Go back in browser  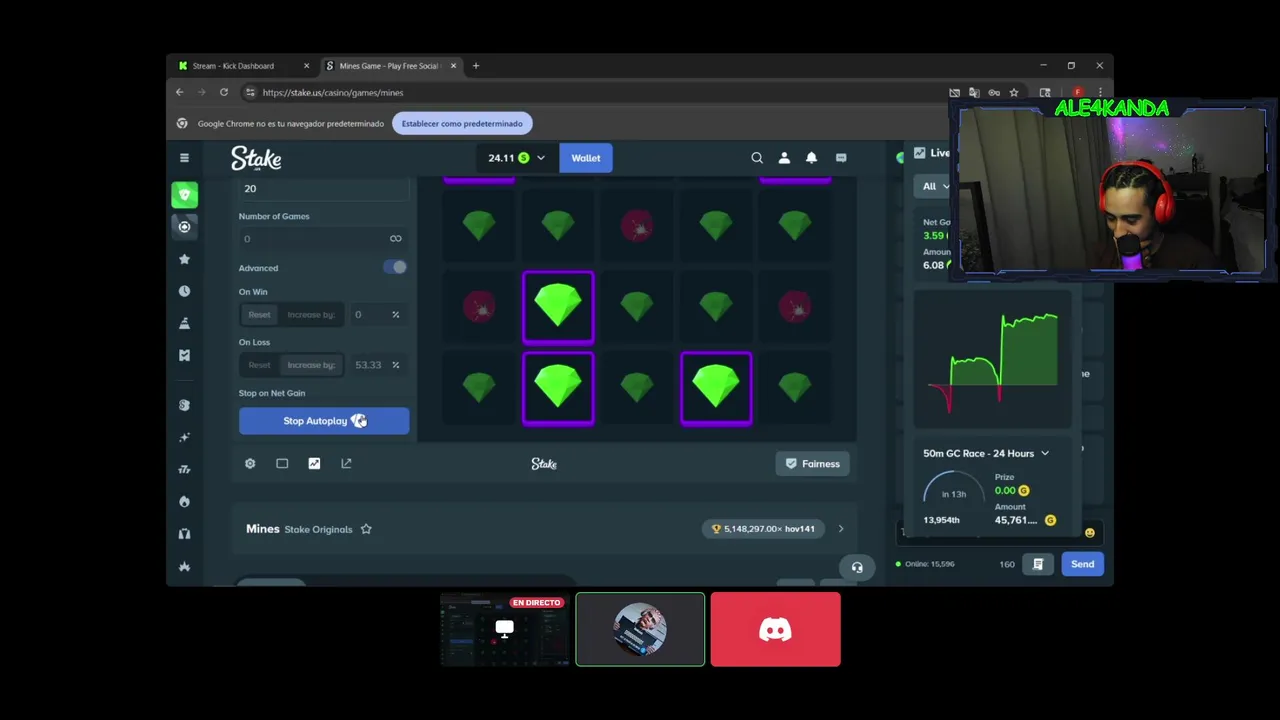180,92
